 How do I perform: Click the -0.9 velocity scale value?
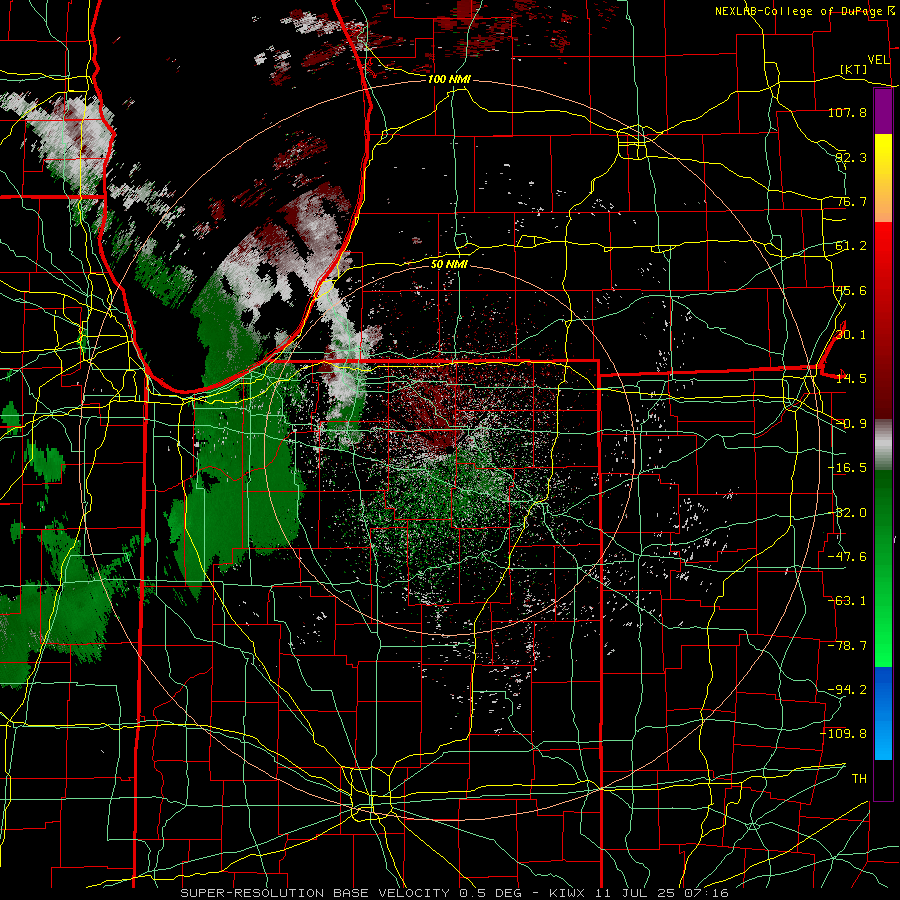851,424
